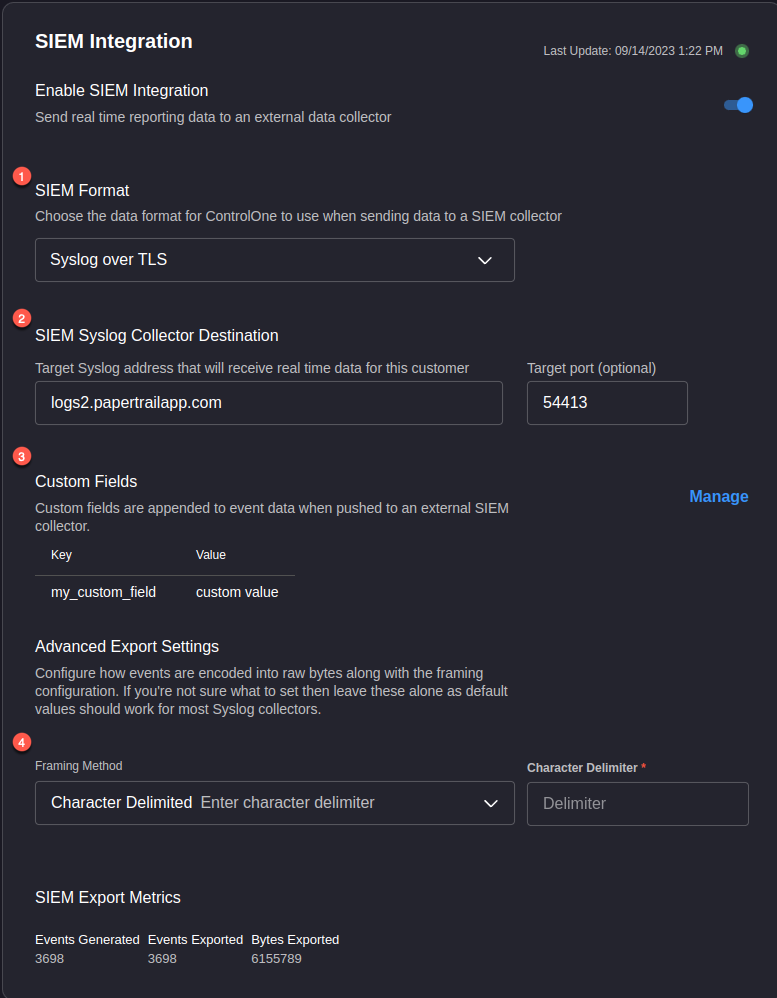Click the Value column header
Image resolution: width=777 pixels, height=998 pixels.
211,555
